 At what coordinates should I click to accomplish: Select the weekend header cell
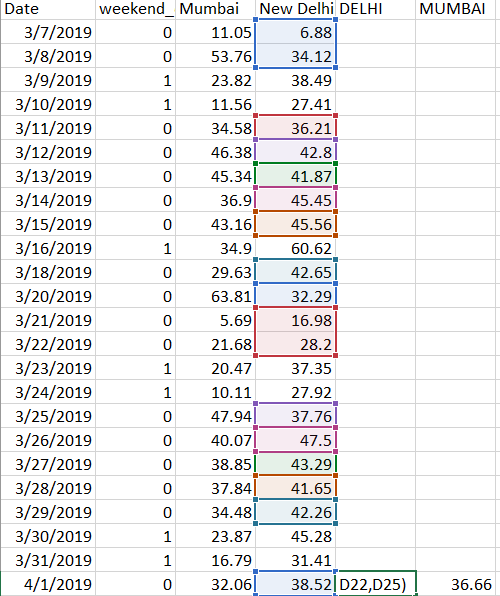pyautogui.click(x=135, y=9)
